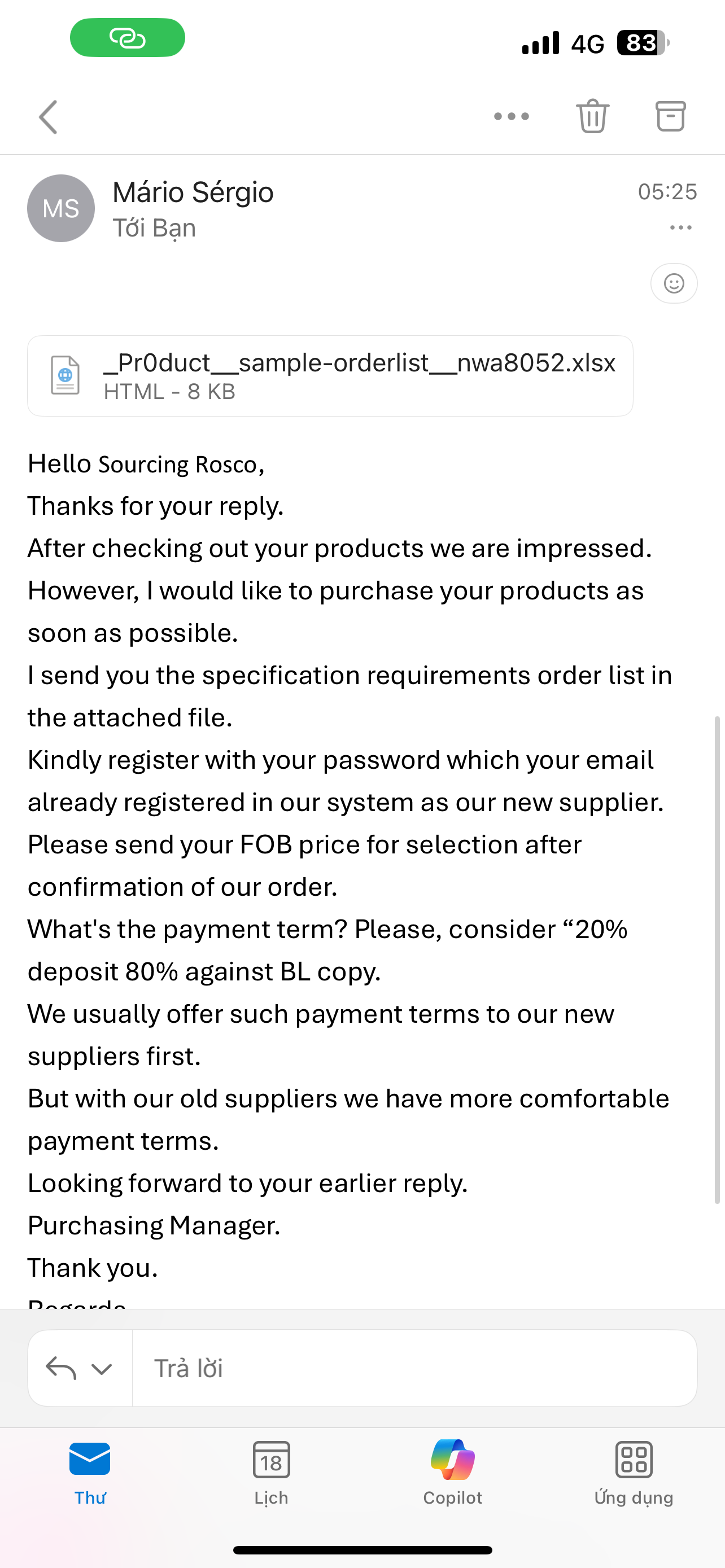Tap the reply arrow icon
Image resolution: width=725 pixels, height=1568 pixels.
click(61, 1368)
